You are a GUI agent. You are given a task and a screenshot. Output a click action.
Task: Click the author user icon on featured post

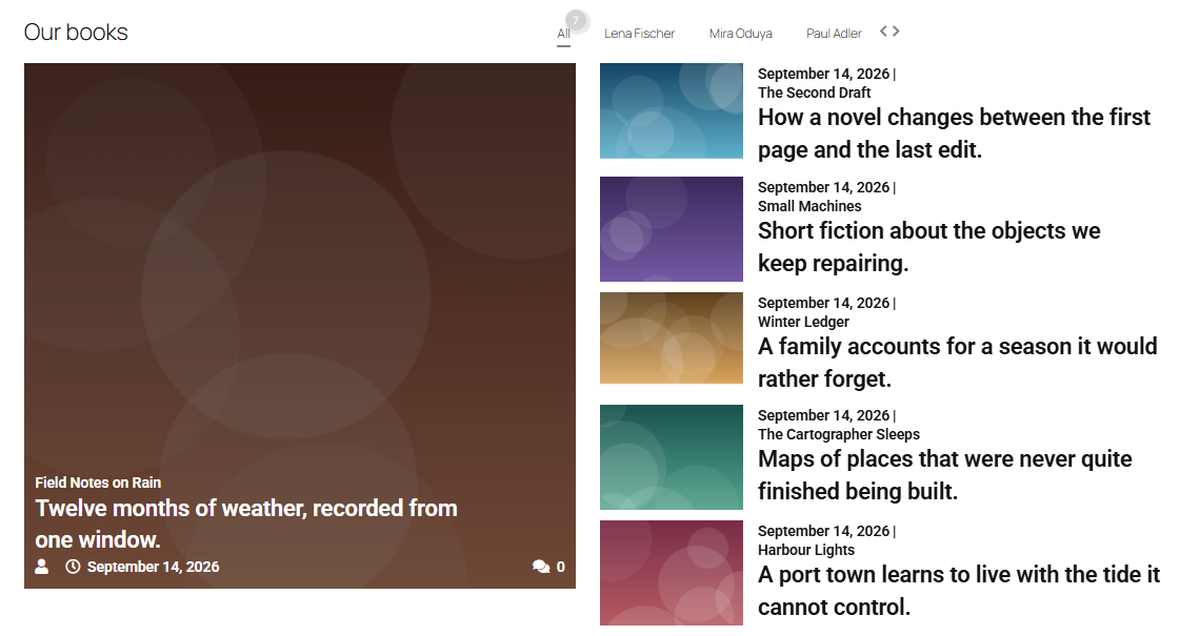[x=42, y=567]
